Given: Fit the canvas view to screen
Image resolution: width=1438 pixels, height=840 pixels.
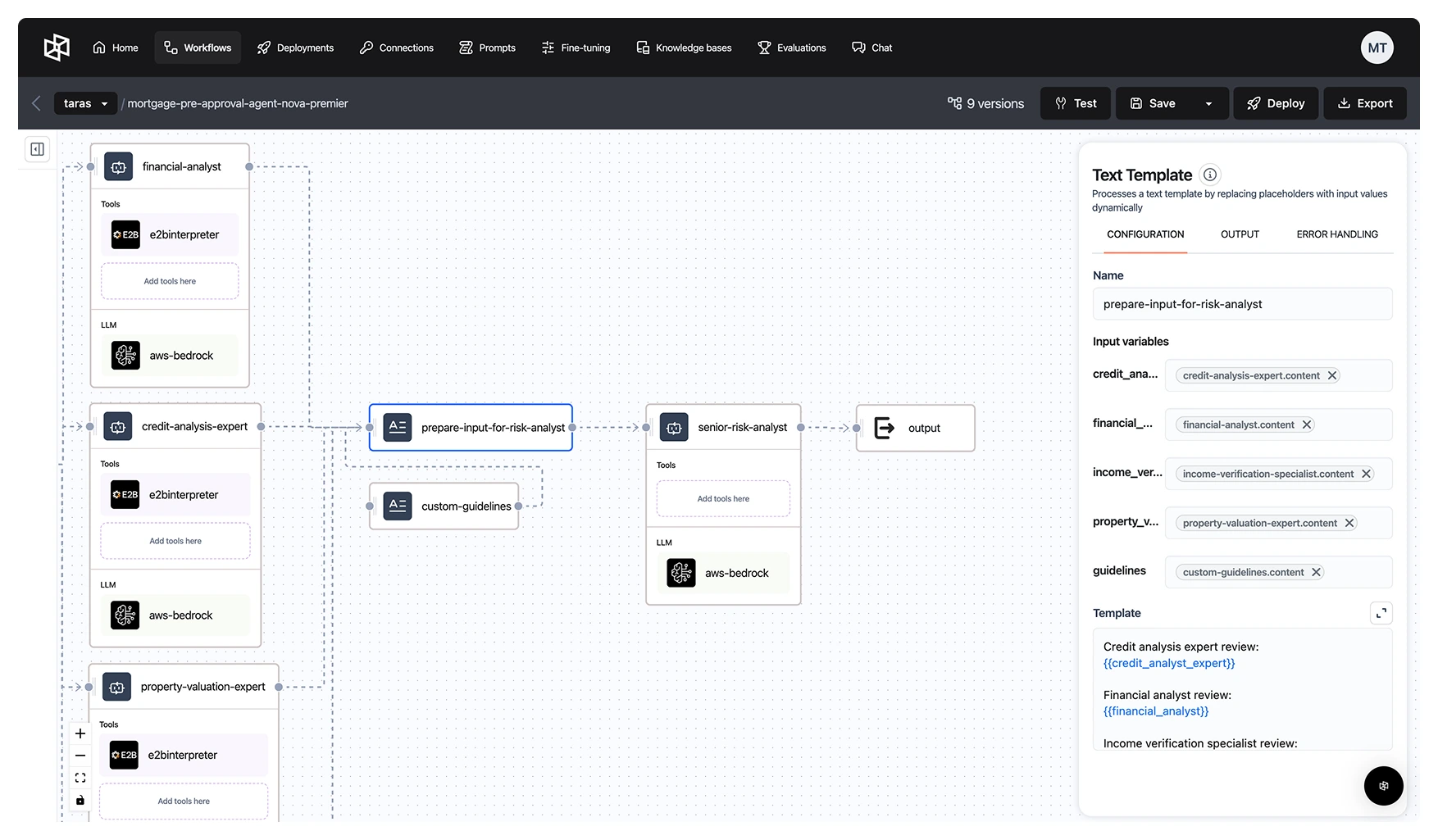Looking at the screenshot, I should click(80, 778).
